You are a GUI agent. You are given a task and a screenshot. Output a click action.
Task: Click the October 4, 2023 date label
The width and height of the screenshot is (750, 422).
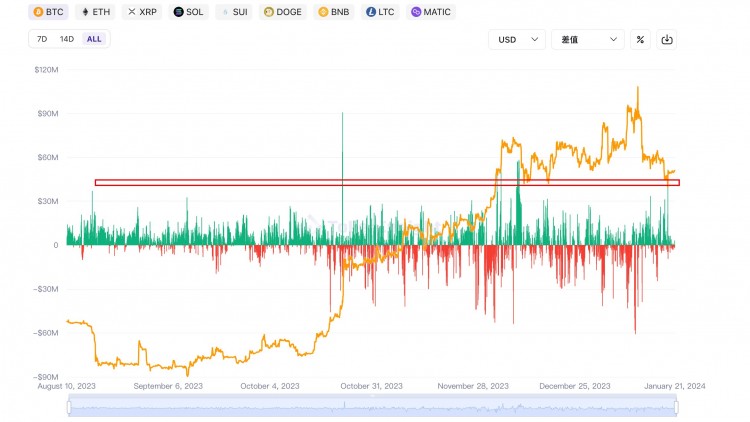[x=270, y=386]
